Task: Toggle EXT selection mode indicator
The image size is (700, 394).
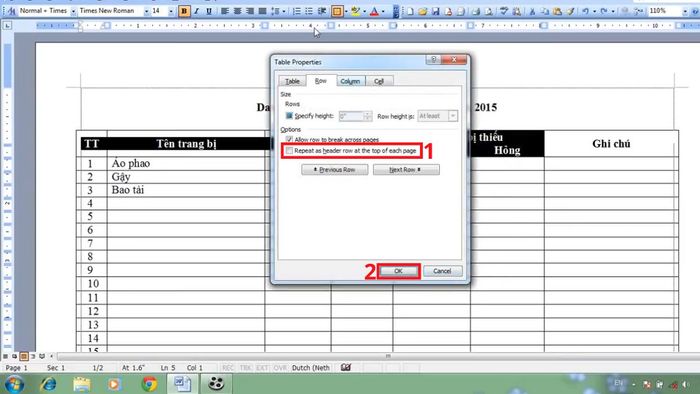Action: coord(262,368)
